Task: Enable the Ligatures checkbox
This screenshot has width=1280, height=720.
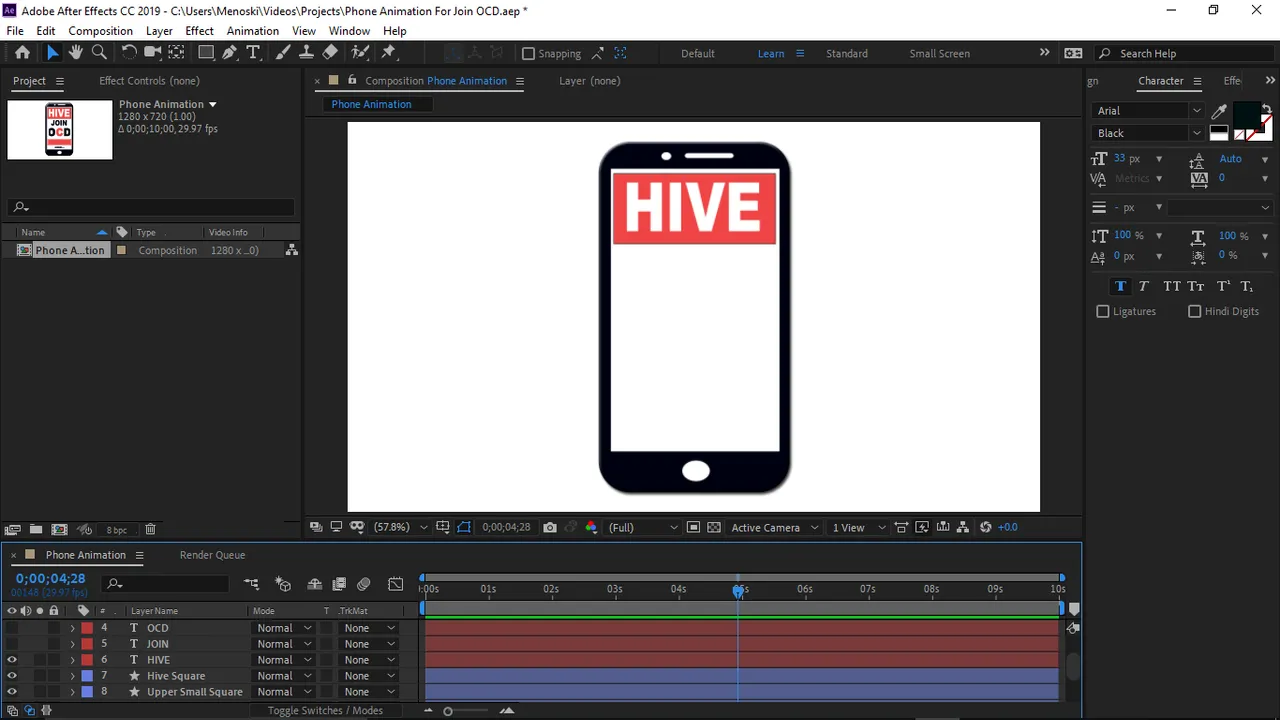Action: (x=1103, y=312)
